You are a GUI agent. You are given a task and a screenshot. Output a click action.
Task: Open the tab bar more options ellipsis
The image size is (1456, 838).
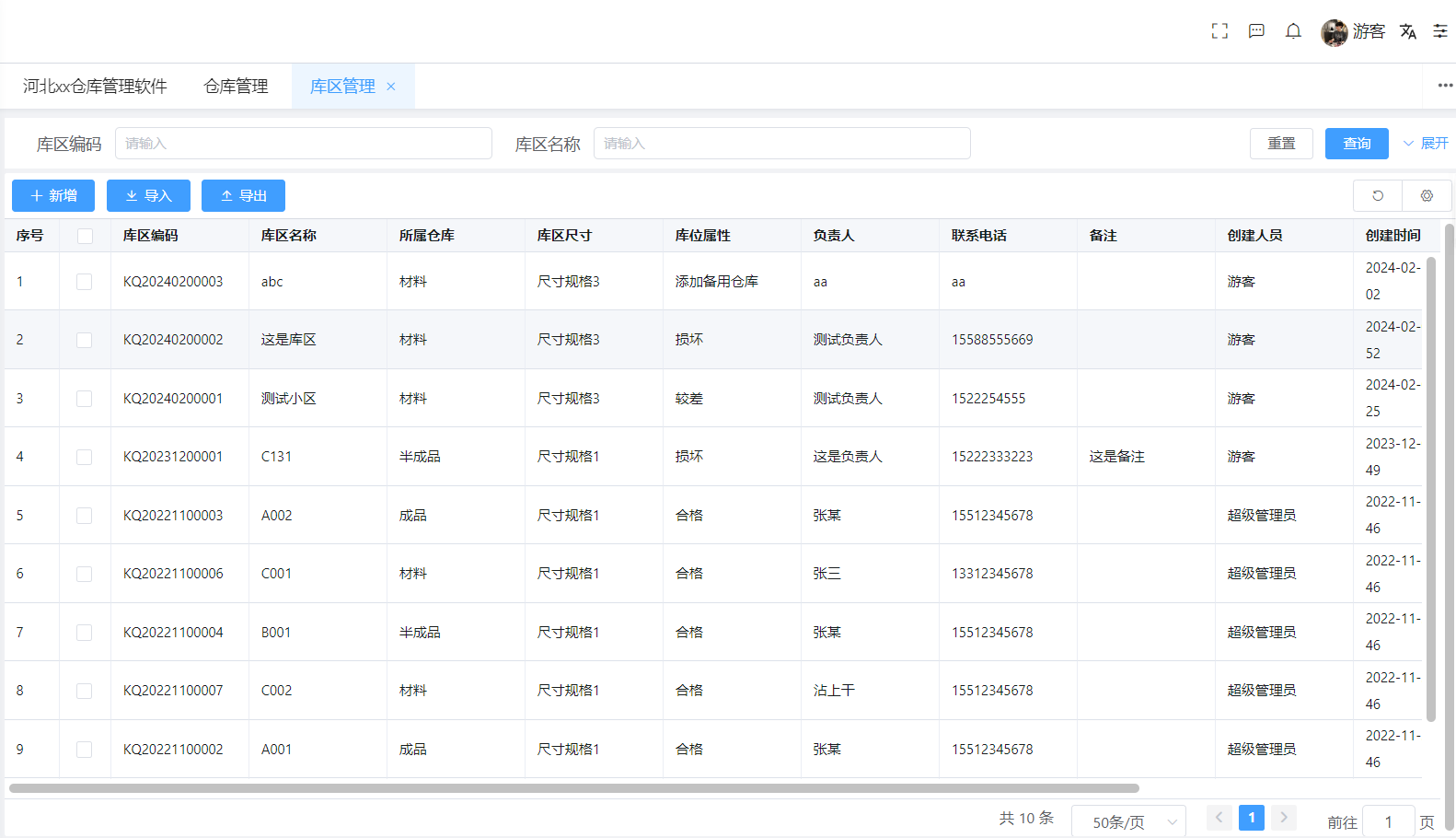point(1445,86)
